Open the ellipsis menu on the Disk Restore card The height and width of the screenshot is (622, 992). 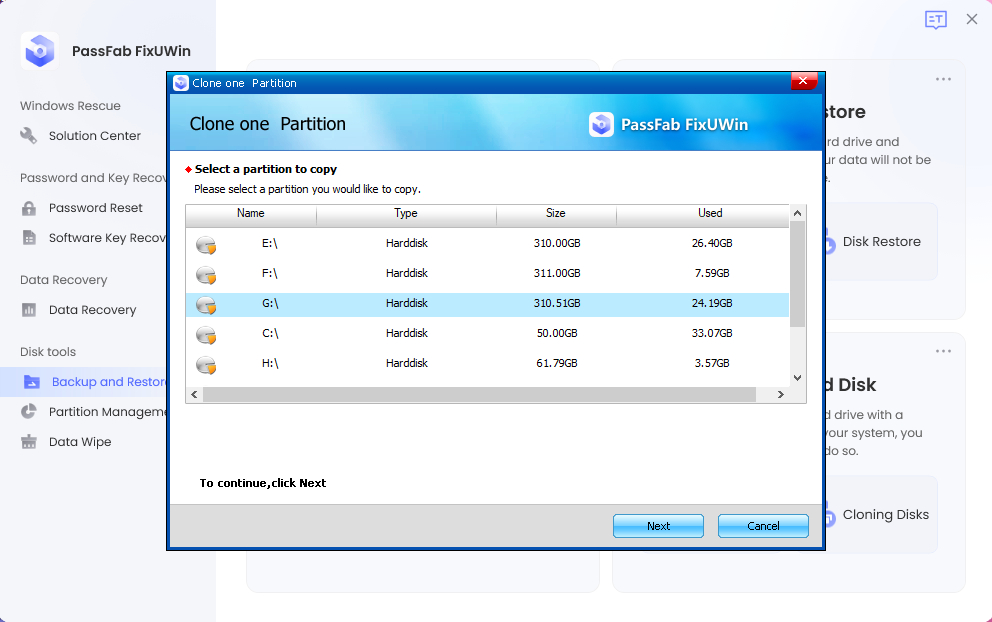point(943,79)
